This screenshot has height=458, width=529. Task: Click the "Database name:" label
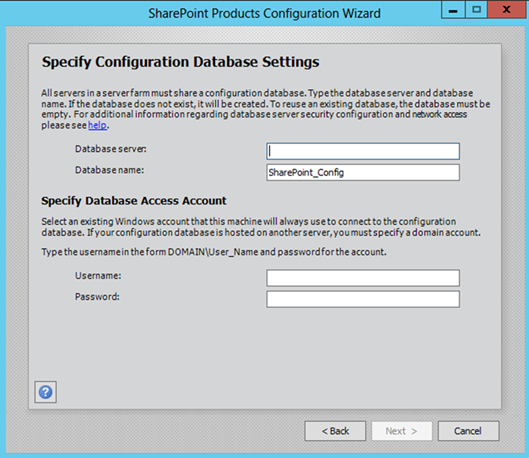tap(109, 170)
